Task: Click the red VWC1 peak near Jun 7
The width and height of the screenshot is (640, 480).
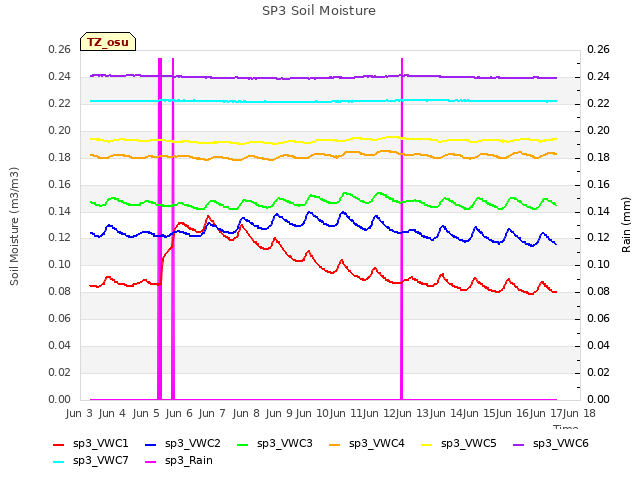Action: [x=208, y=217]
